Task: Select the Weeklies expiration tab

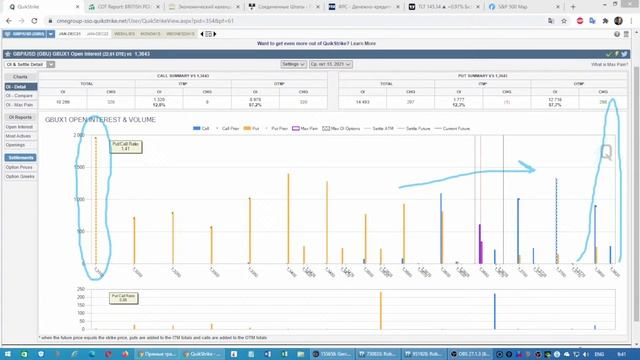Action: 124,34
